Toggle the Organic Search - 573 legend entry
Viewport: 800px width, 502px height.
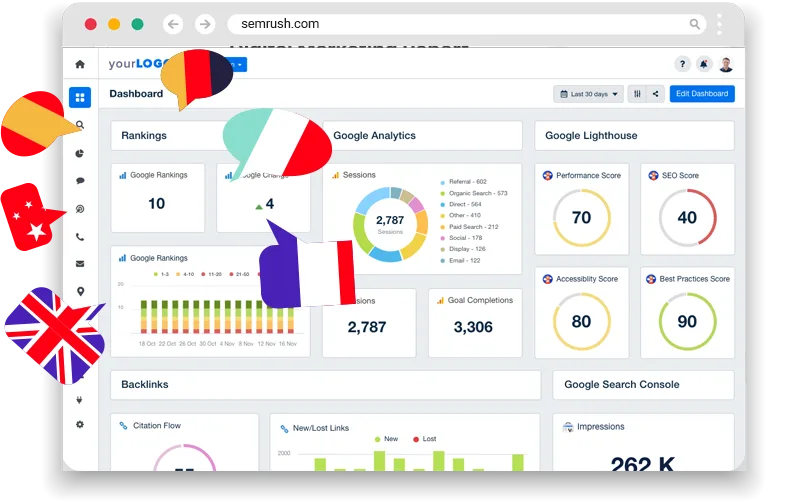coord(474,193)
